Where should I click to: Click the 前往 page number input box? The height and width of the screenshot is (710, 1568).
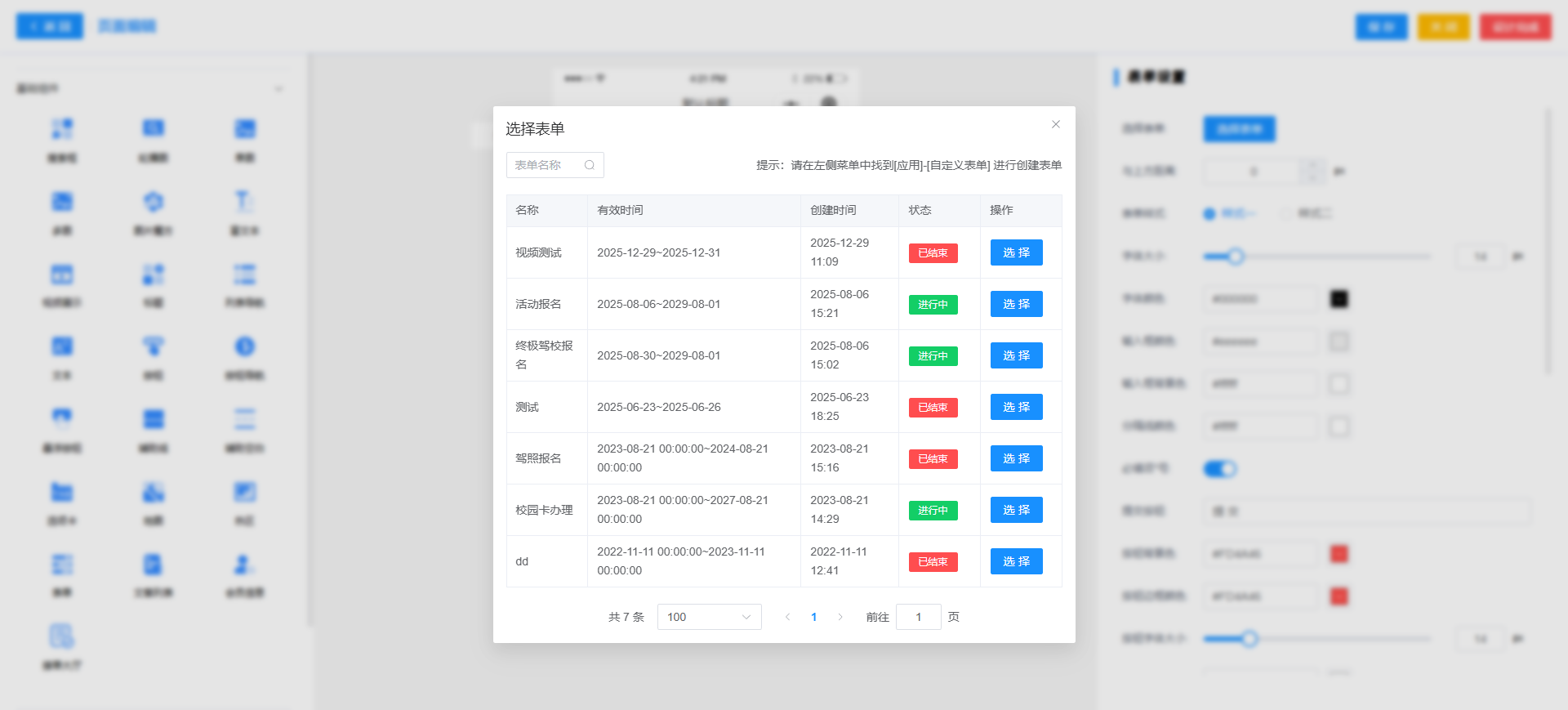click(918, 617)
